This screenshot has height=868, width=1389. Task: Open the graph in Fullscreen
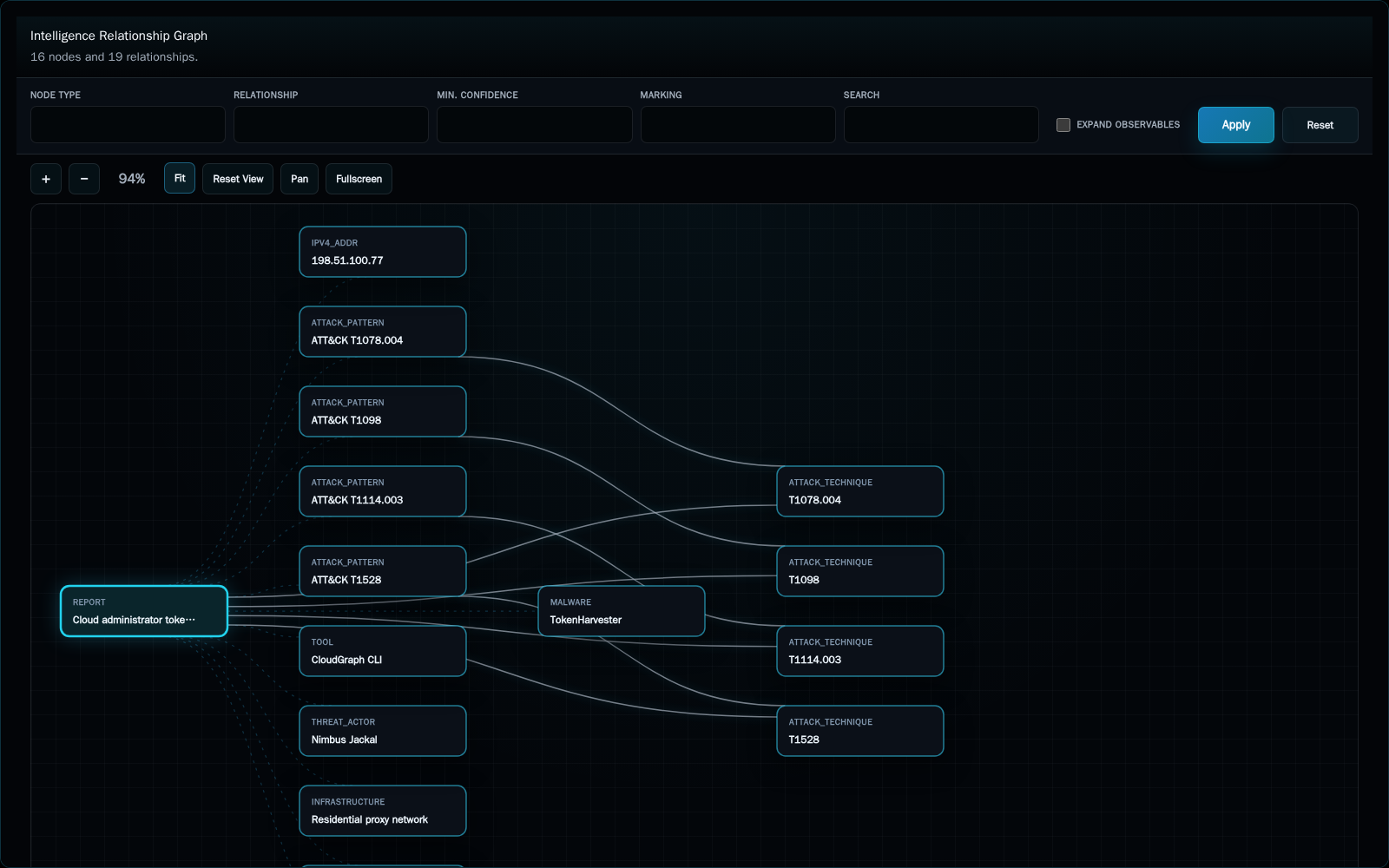tap(359, 179)
